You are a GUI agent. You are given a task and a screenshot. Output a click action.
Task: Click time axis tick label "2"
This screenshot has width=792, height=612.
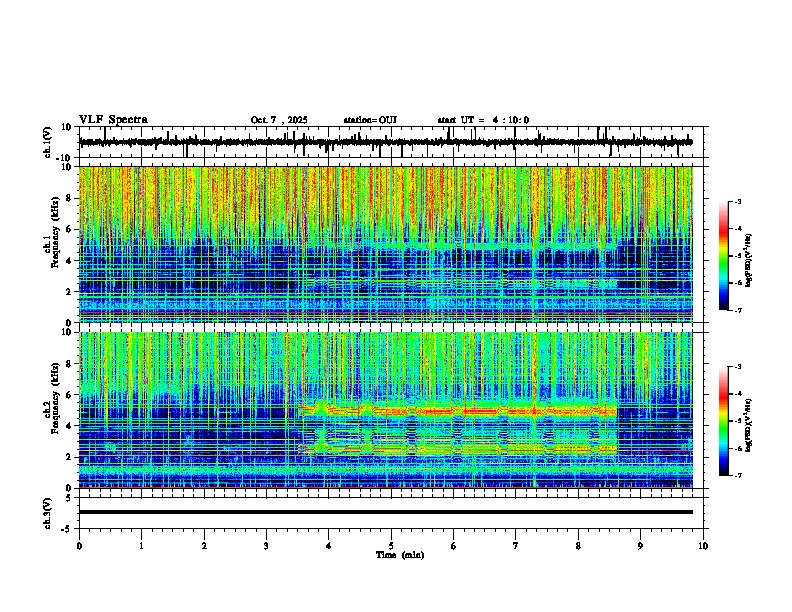tap(204, 546)
